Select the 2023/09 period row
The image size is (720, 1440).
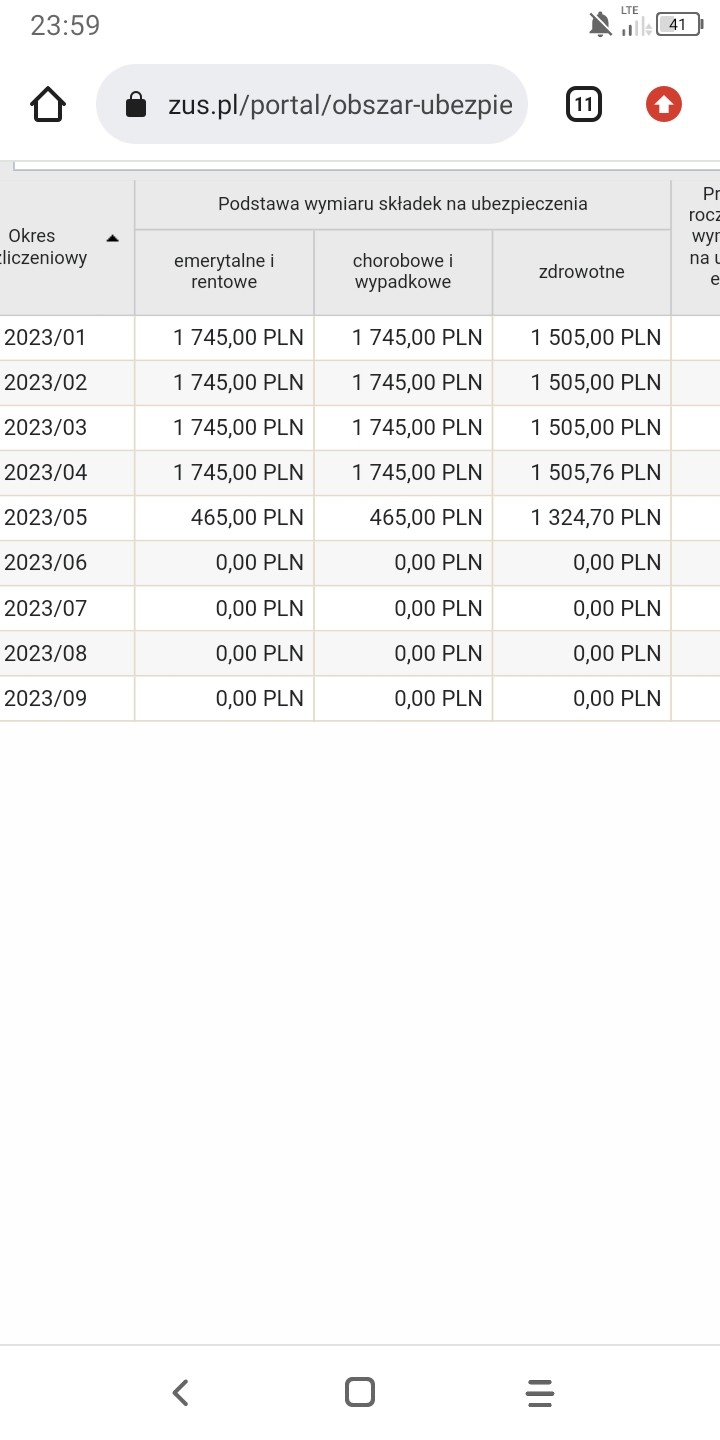click(360, 698)
